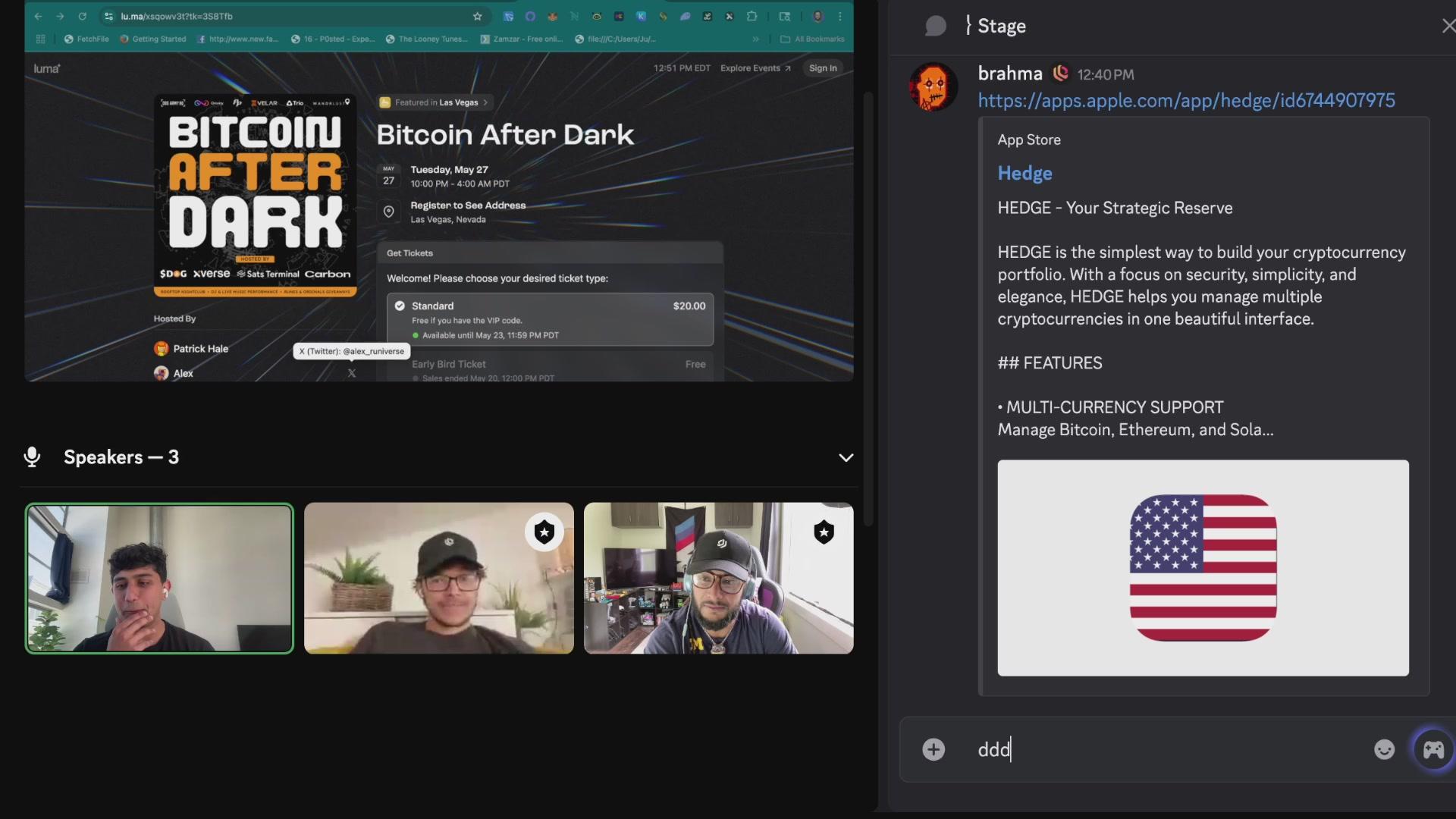This screenshot has height=819, width=1456.
Task: Open the All Bookmarks folder
Action: 812,39
